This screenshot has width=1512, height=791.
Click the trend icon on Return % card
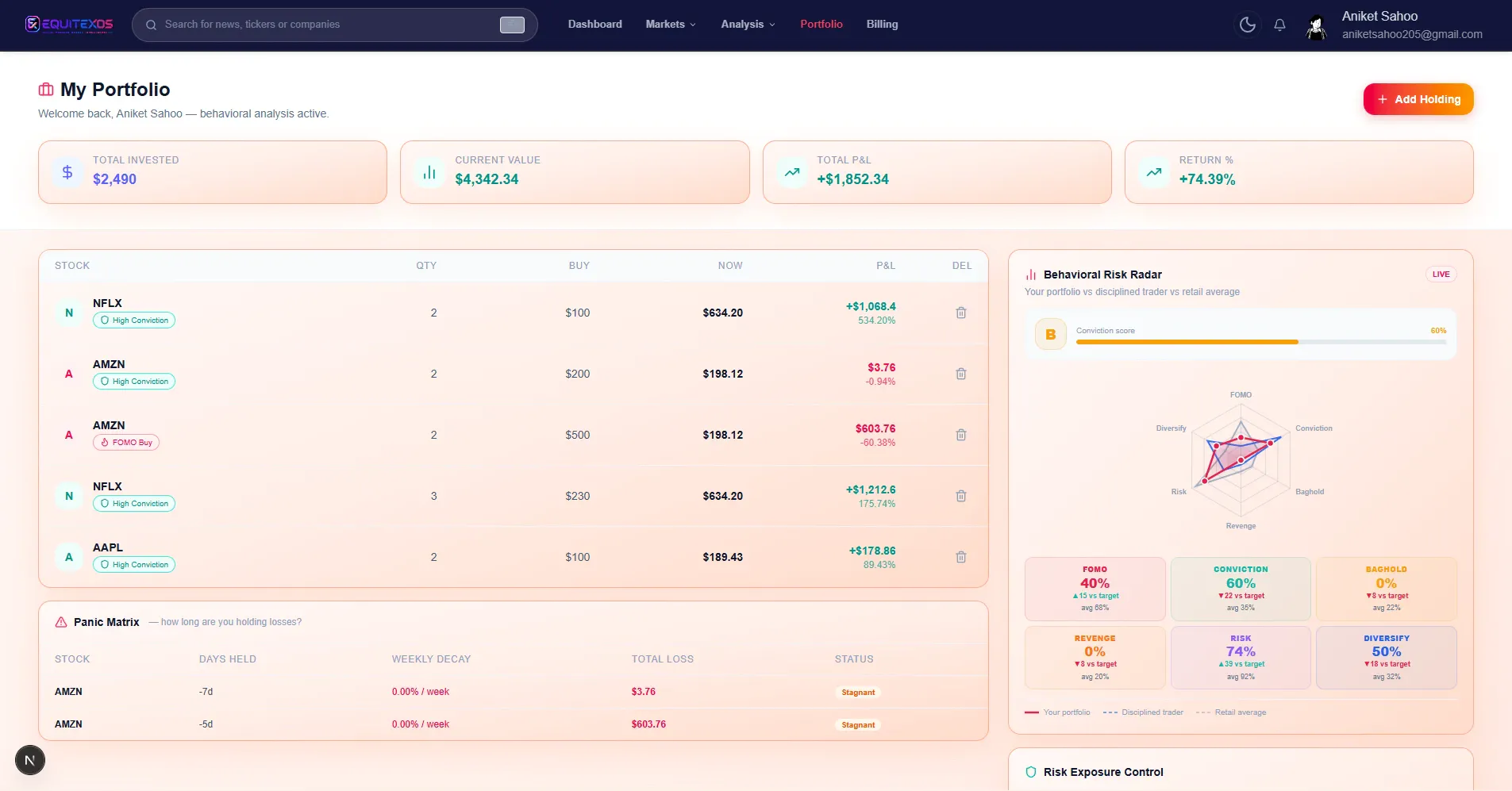tap(1154, 171)
